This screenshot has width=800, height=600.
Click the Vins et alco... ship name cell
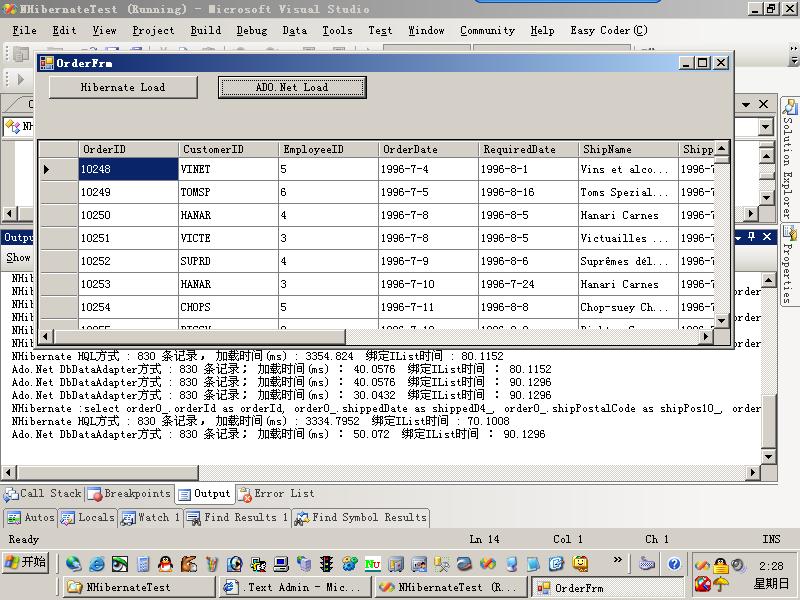(x=628, y=169)
